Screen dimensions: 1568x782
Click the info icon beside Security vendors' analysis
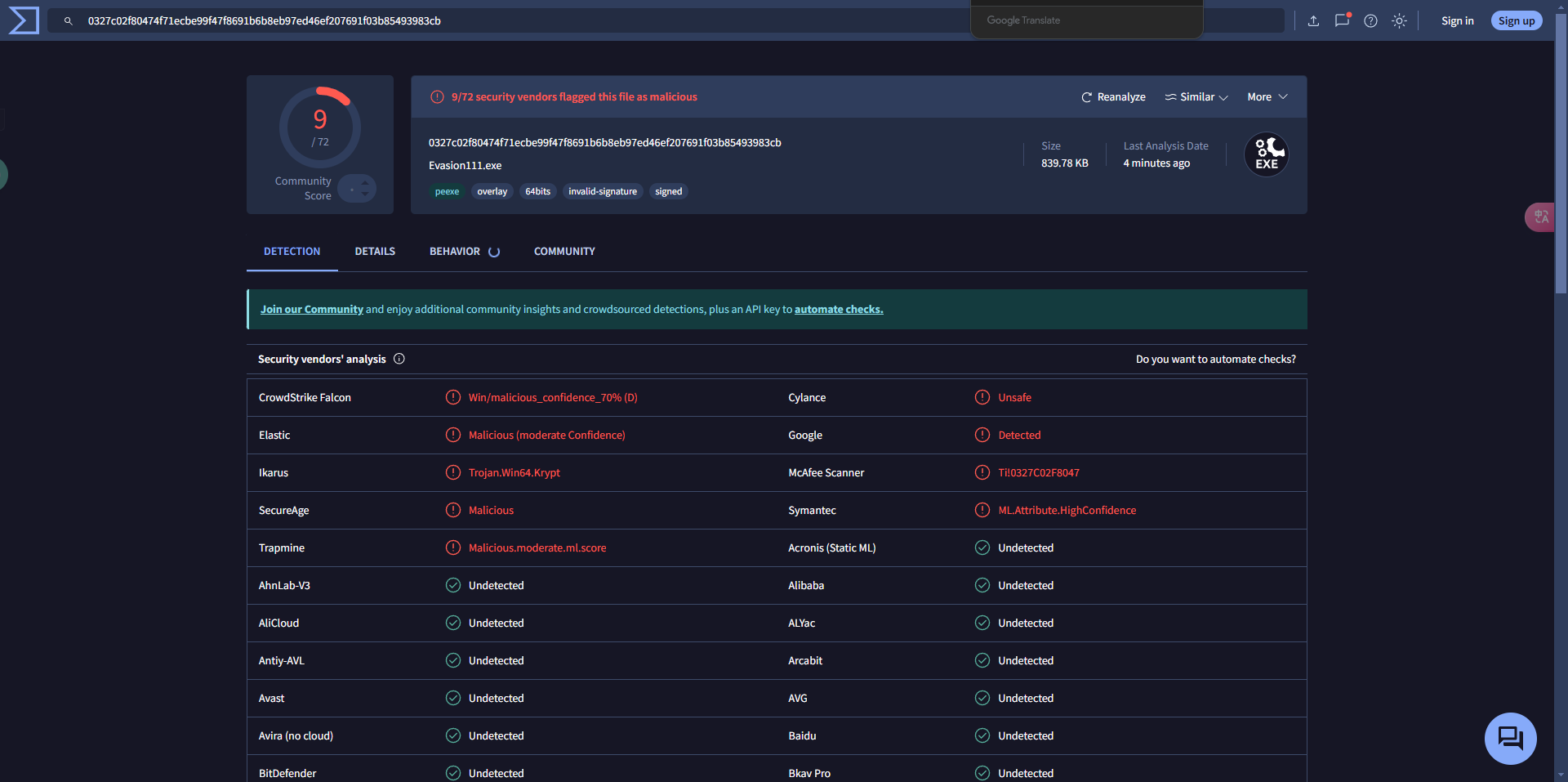point(399,359)
